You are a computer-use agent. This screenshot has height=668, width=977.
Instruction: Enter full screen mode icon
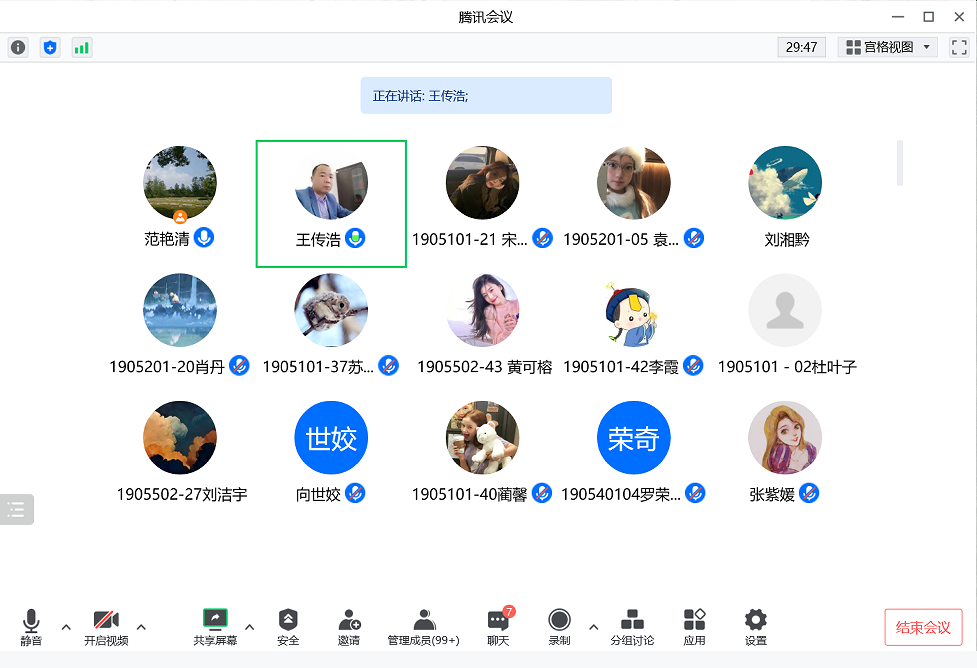coord(959,47)
